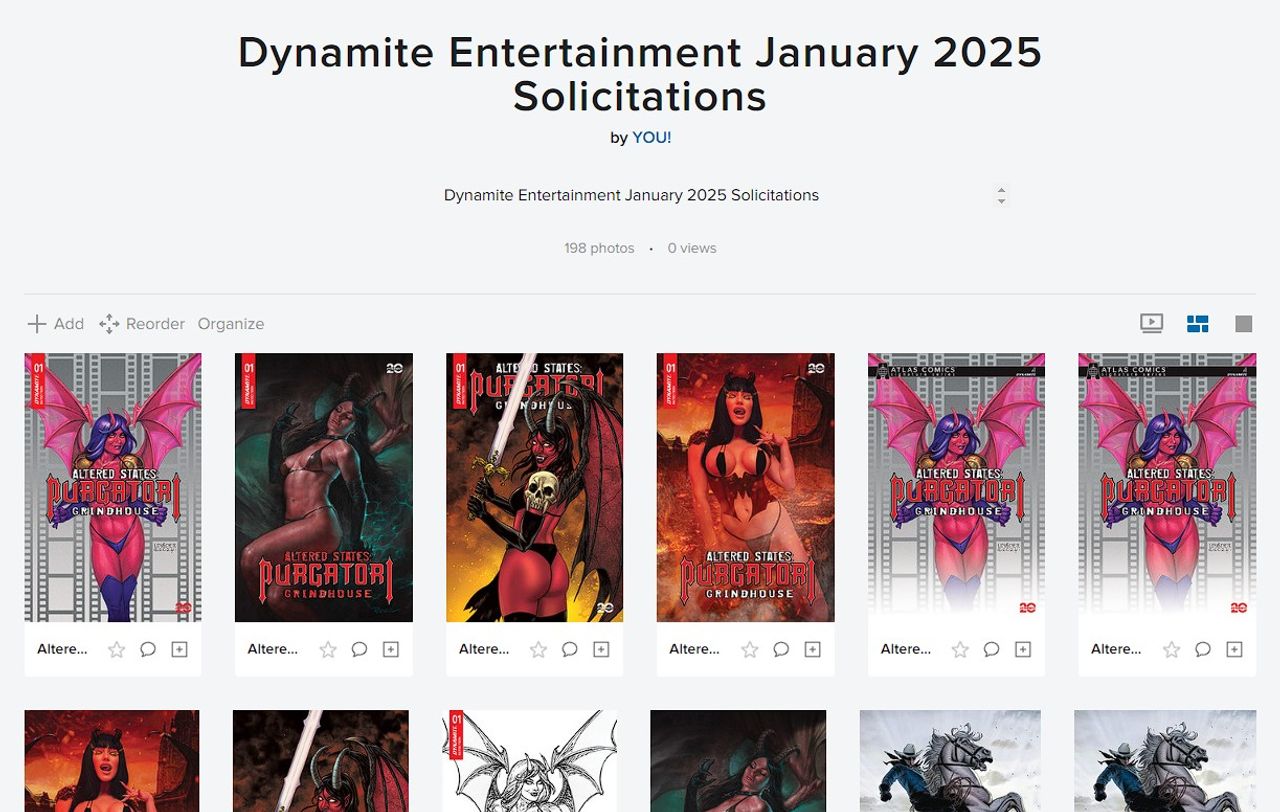
Task: Open comments on the third cover
Action: coord(570,649)
